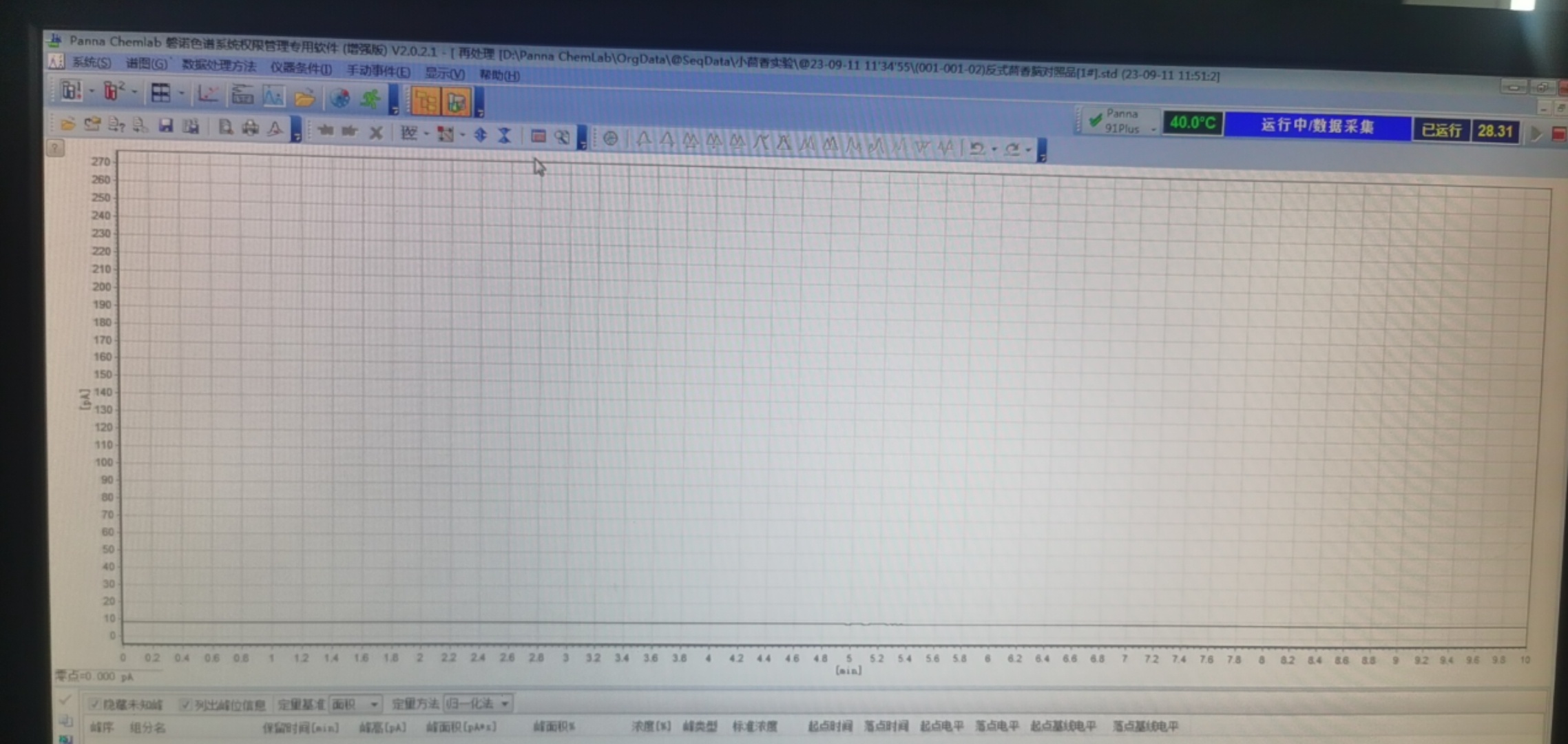Viewport: 1568px width, 744px height.
Task: Click the 保留时间[min] column header
Action: (300, 727)
